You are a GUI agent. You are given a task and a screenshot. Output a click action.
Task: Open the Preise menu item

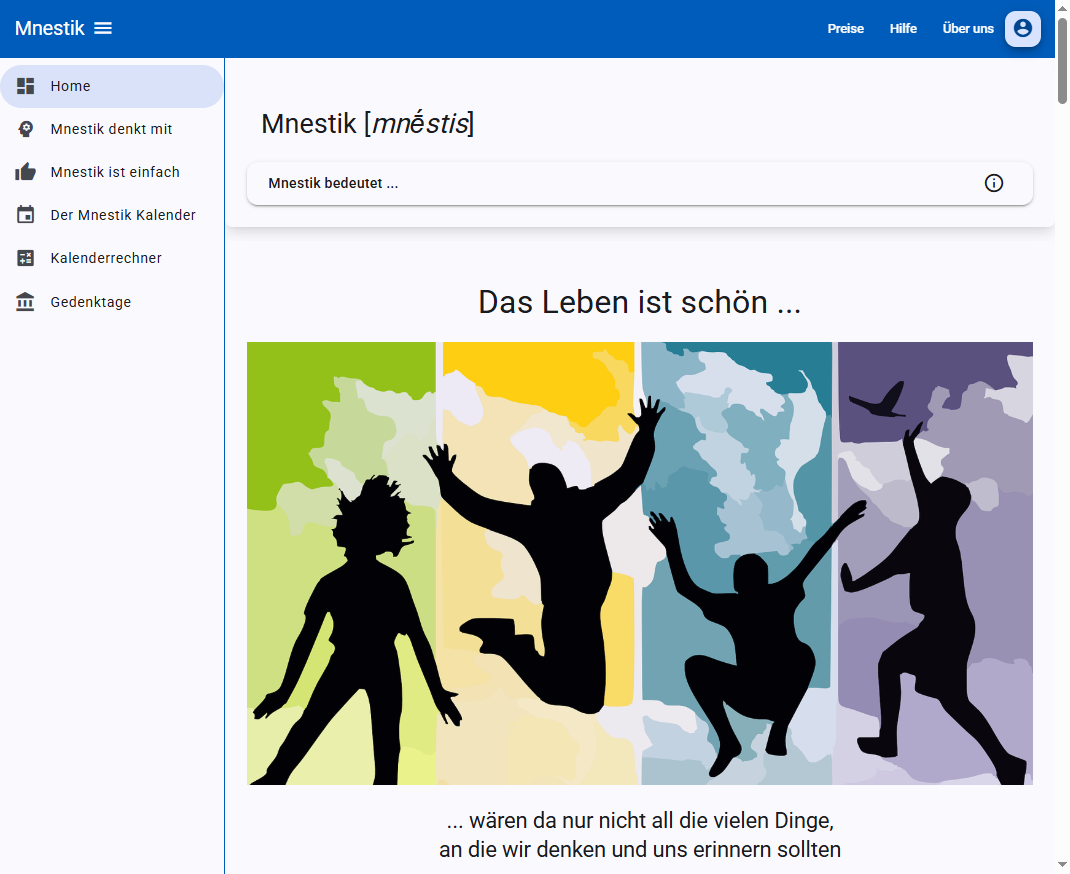pyautogui.click(x=846, y=28)
